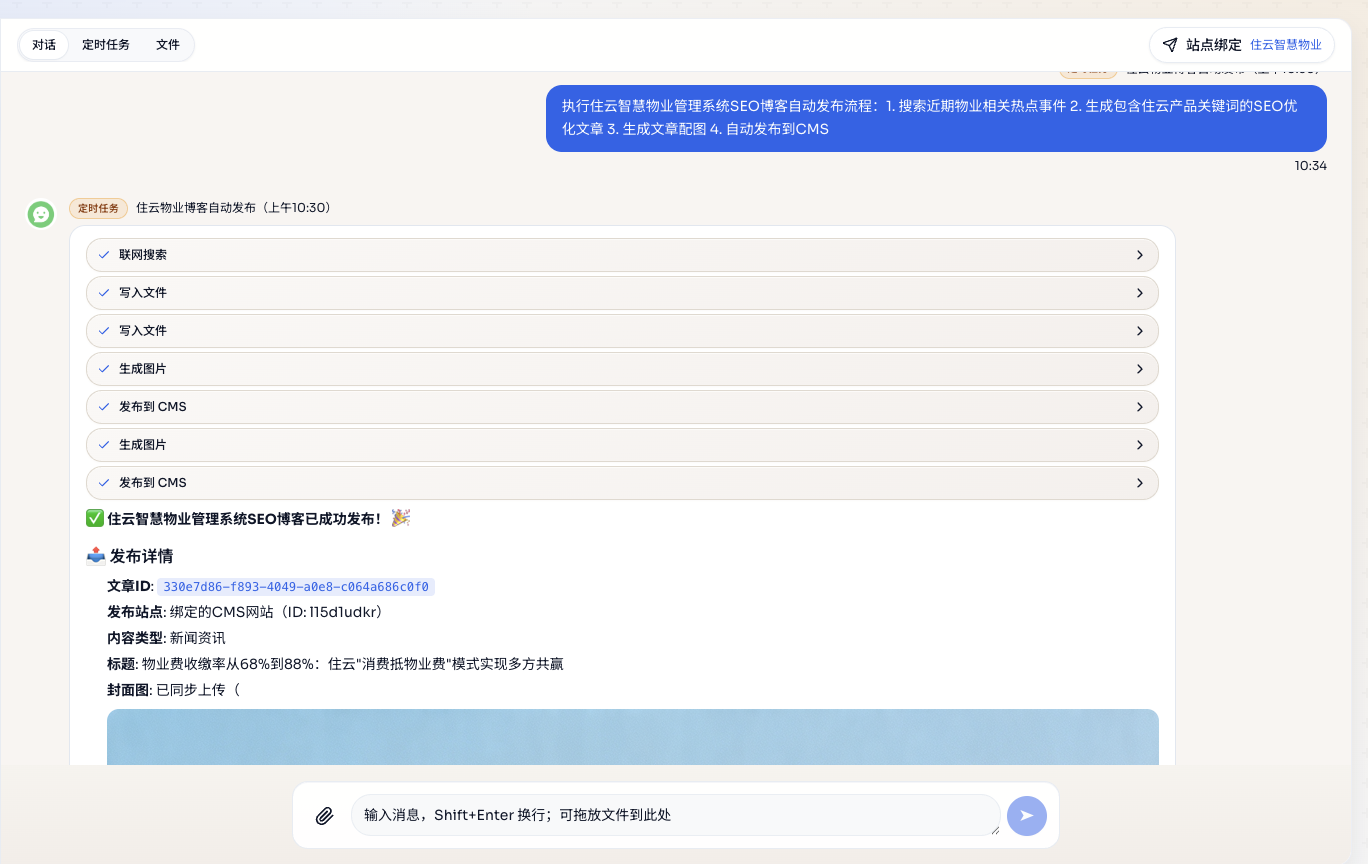1368x864 pixels.
Task: Click the checkmark on the first 写入文件 step
Action: [104, 292]
